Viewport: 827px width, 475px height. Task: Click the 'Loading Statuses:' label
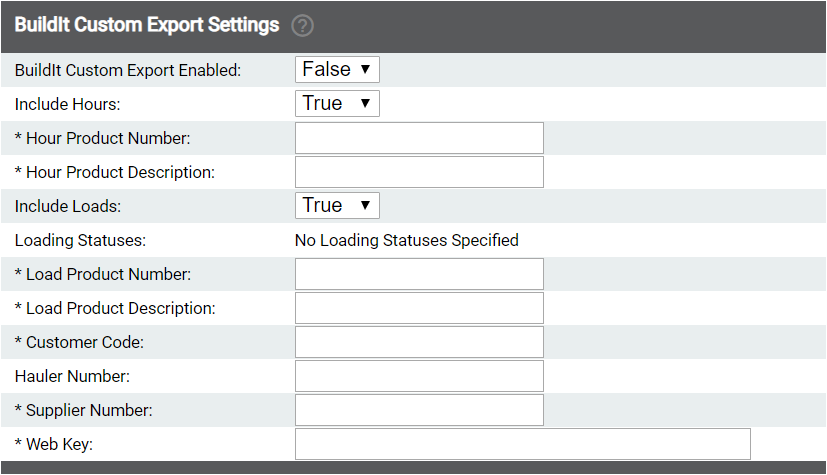(x=80, y=240)
